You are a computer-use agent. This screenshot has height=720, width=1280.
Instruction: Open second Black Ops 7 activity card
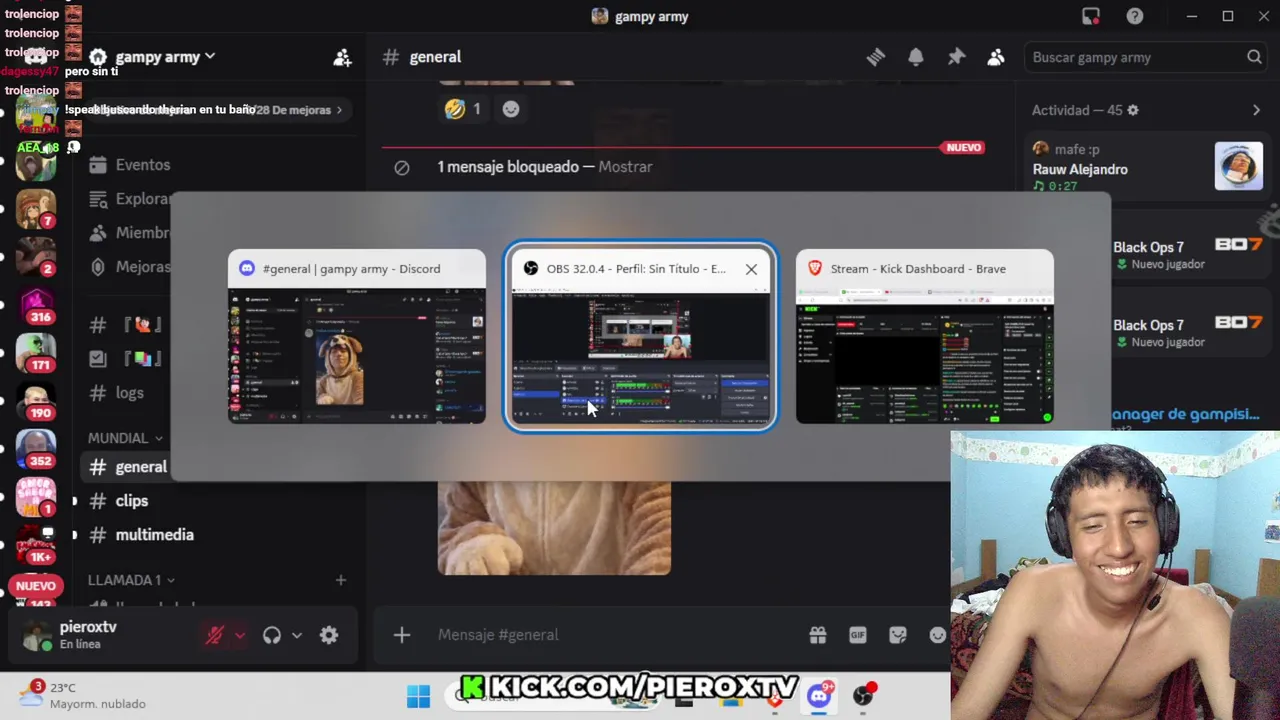click(x=1190, y=333)
